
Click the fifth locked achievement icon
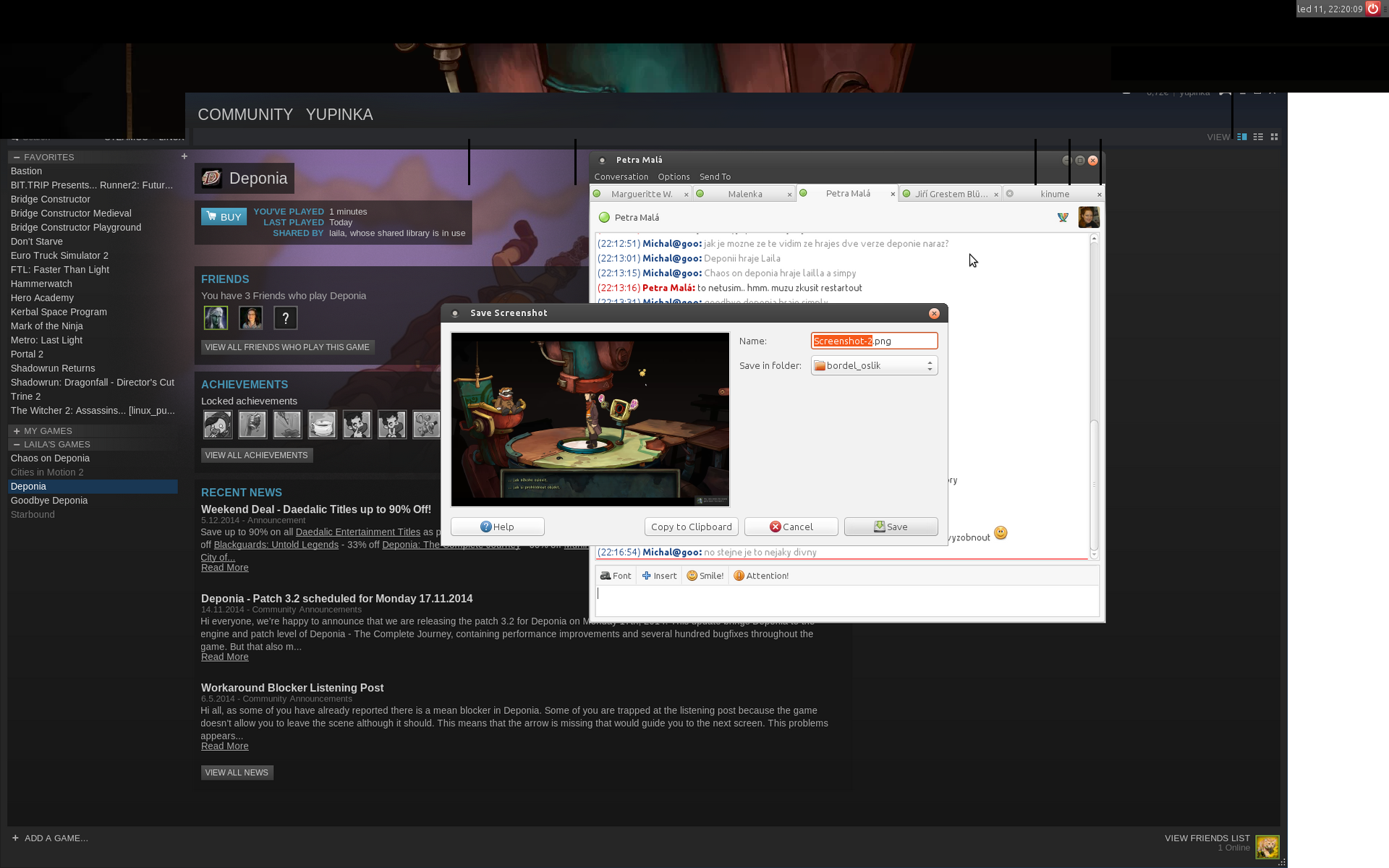tap(357, 425)
